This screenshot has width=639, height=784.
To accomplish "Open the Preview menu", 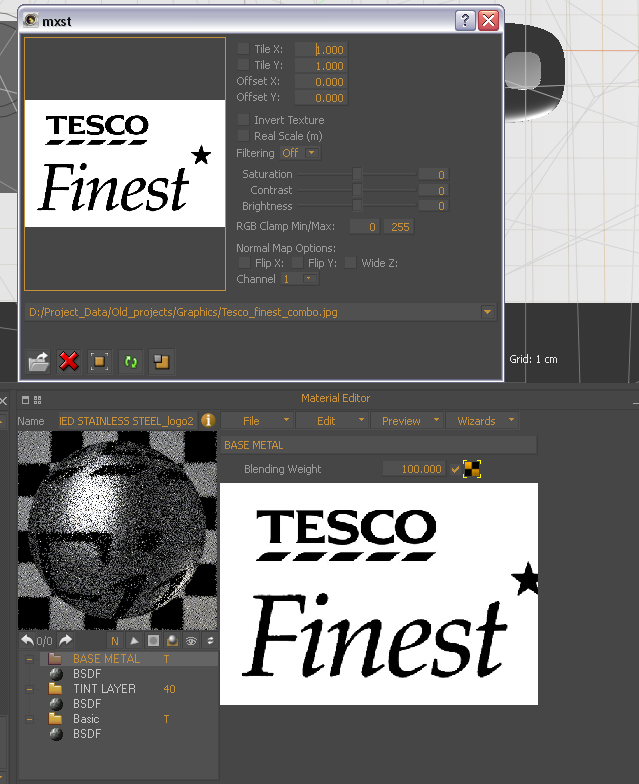I will pyautogui.click(x=408, y=420).
